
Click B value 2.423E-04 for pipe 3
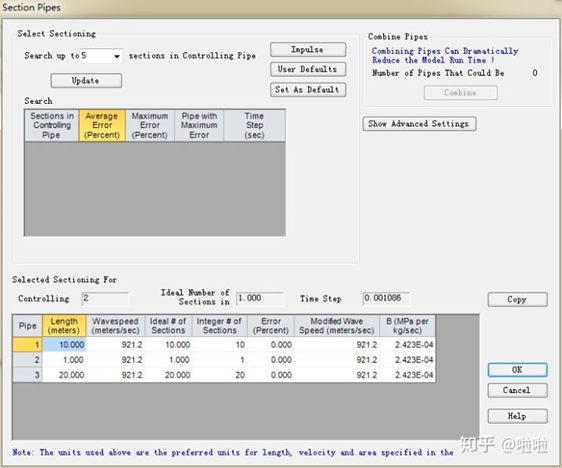[x=408, y=375]
